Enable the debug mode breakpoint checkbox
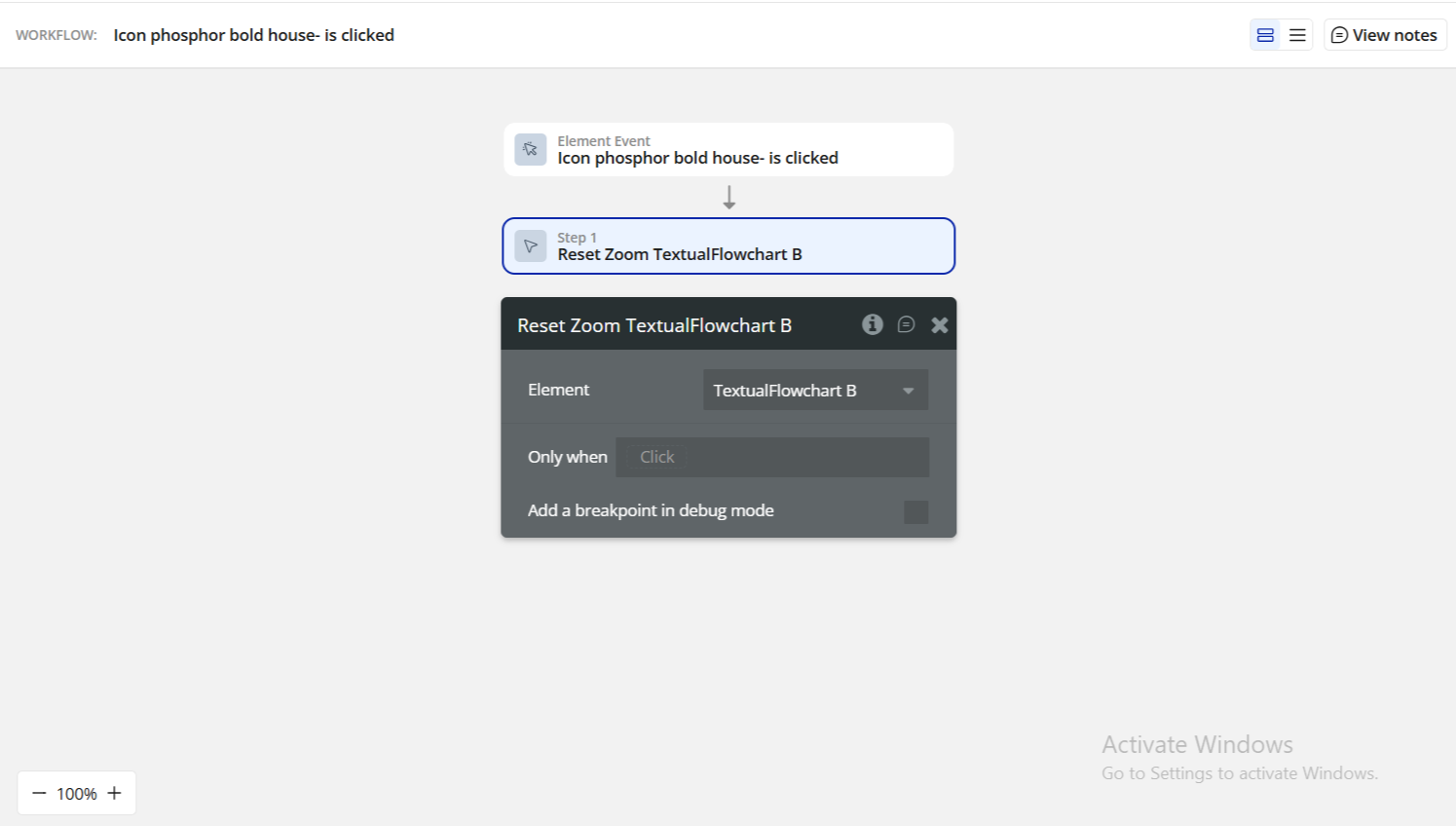The image size is (1456, 826). pos(915,511)
